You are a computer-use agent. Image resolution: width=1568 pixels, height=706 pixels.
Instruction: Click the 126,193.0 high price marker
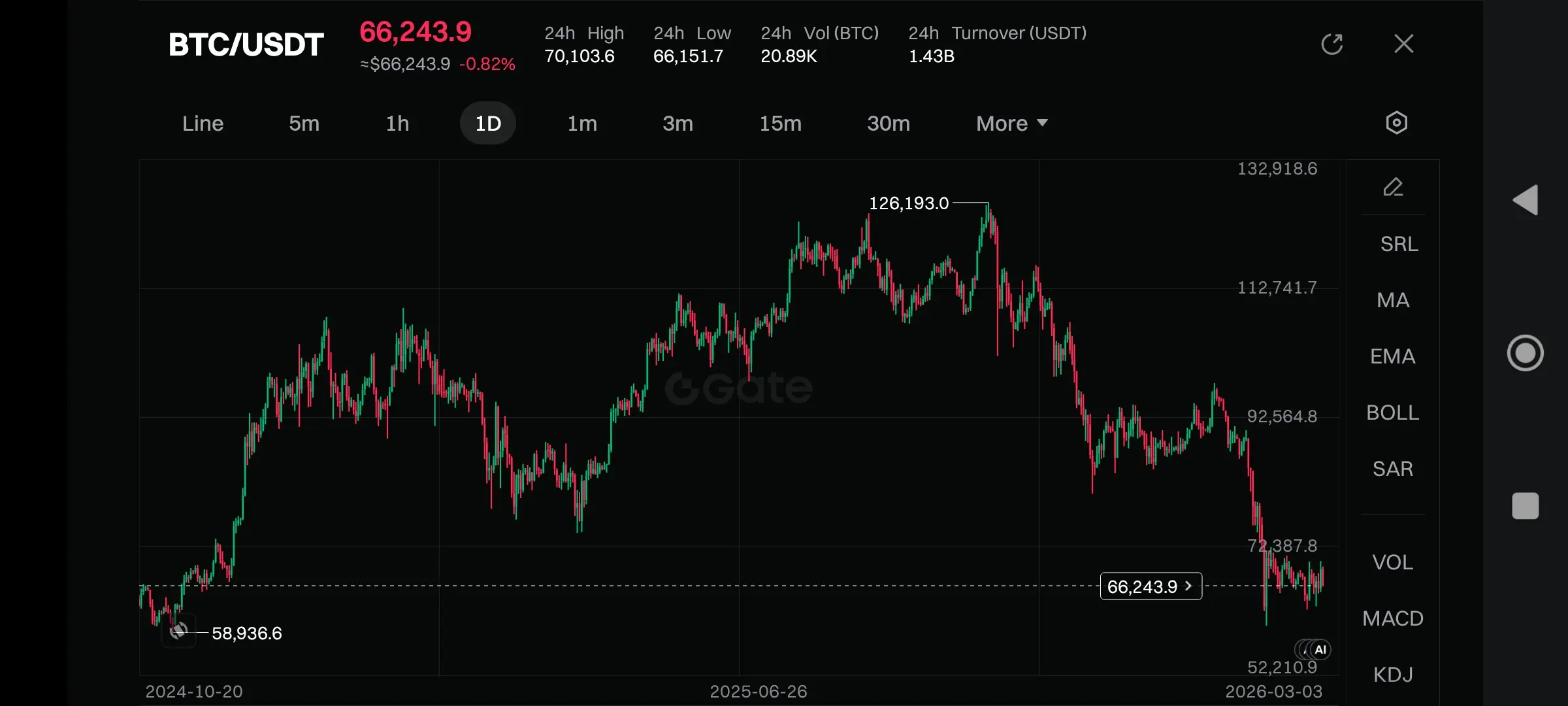point(908,203)
